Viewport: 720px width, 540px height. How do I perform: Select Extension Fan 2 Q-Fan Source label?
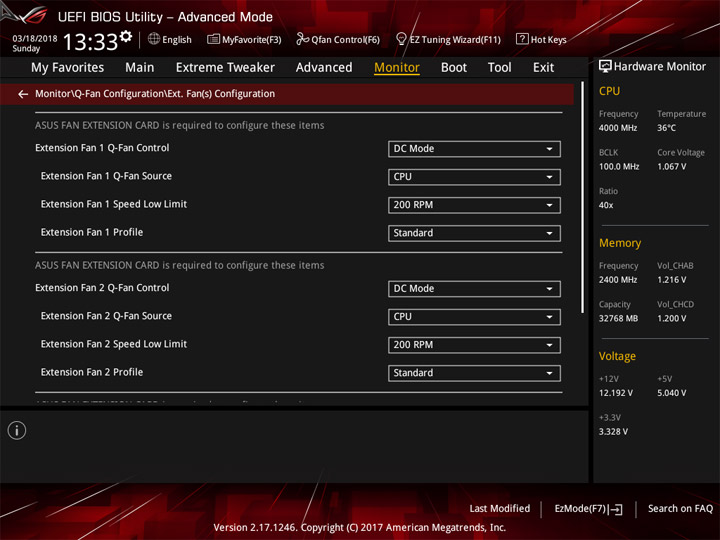pos(106,316)
